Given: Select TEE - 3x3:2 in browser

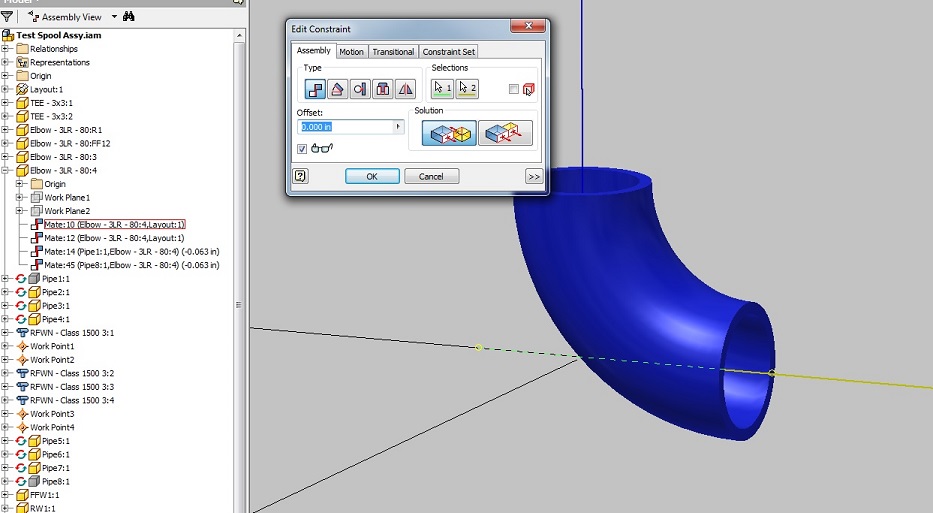Looking at the screenshot, I should 51,117.
